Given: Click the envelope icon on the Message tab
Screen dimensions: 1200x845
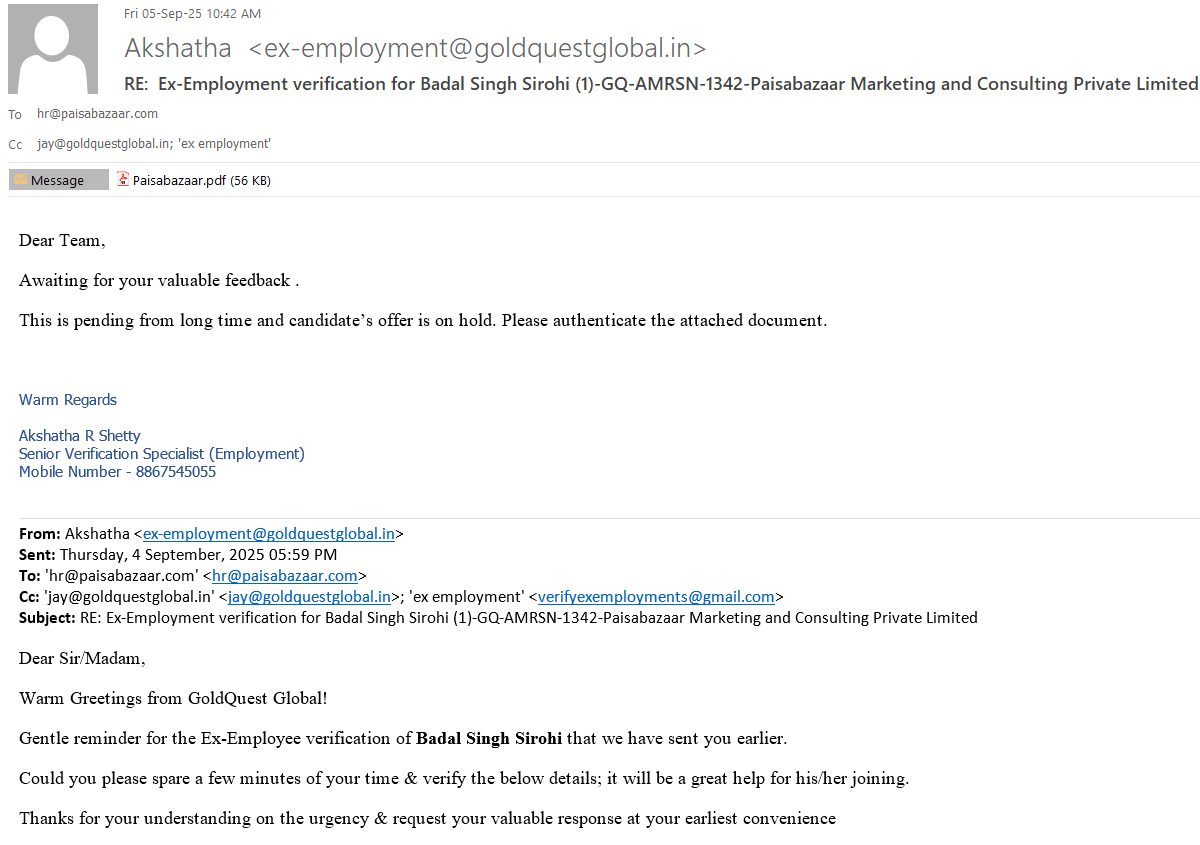Looking at the screenshot, I should coord(21,180).
